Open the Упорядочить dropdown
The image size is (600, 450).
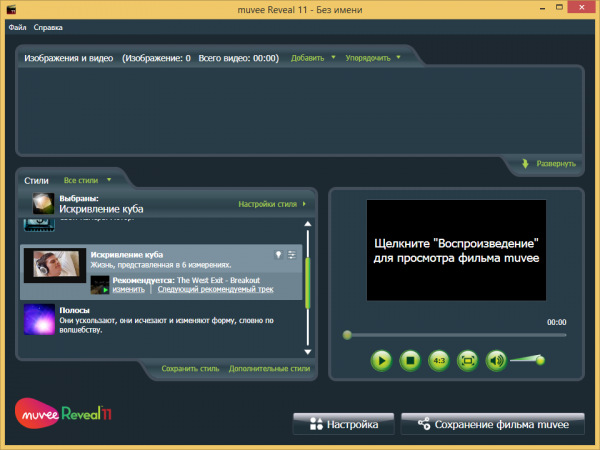(x=373, y=58)
